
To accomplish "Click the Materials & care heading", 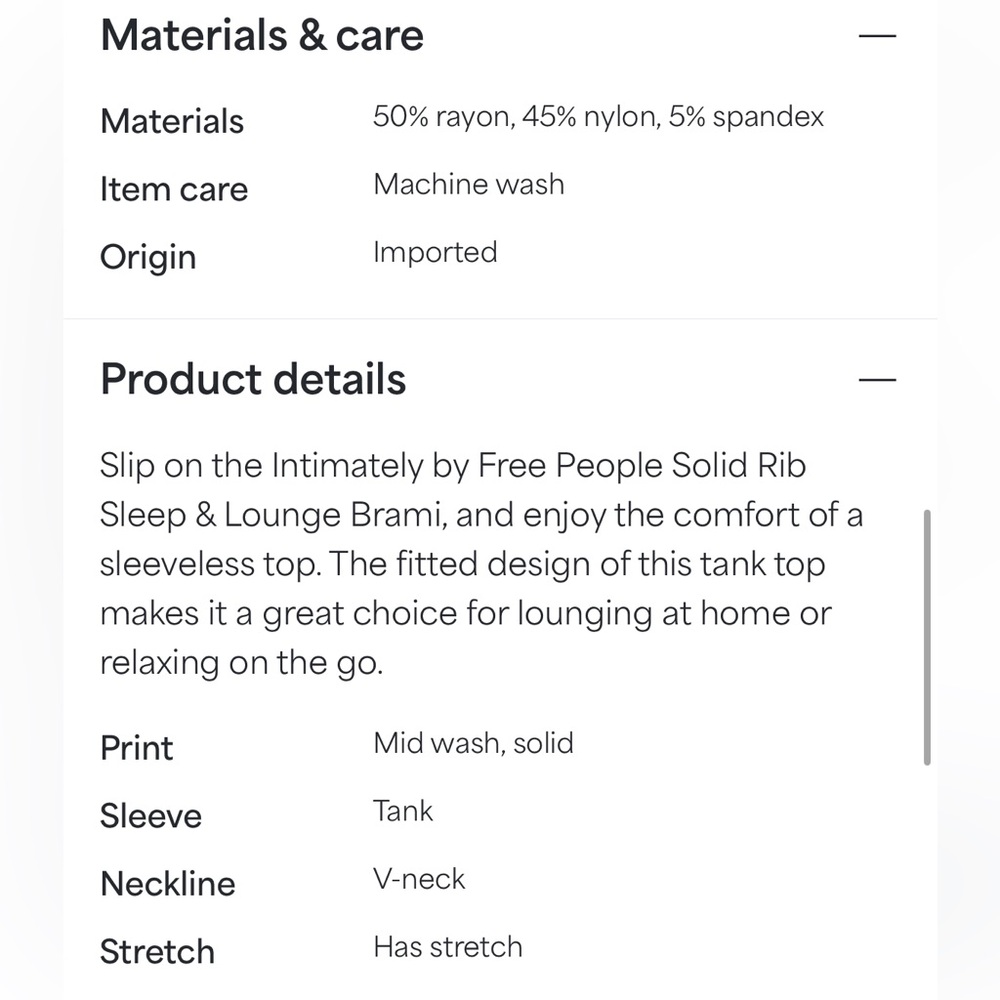I will coord(262,36).
